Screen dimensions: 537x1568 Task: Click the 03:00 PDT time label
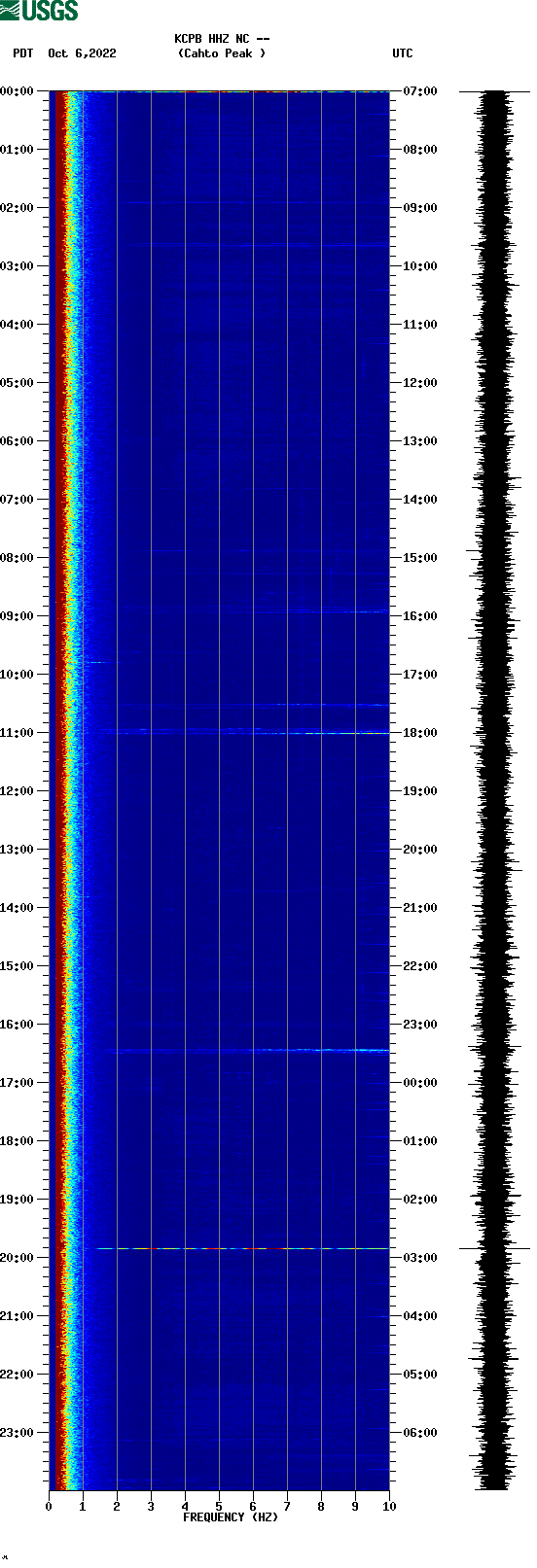pos(17,266)
